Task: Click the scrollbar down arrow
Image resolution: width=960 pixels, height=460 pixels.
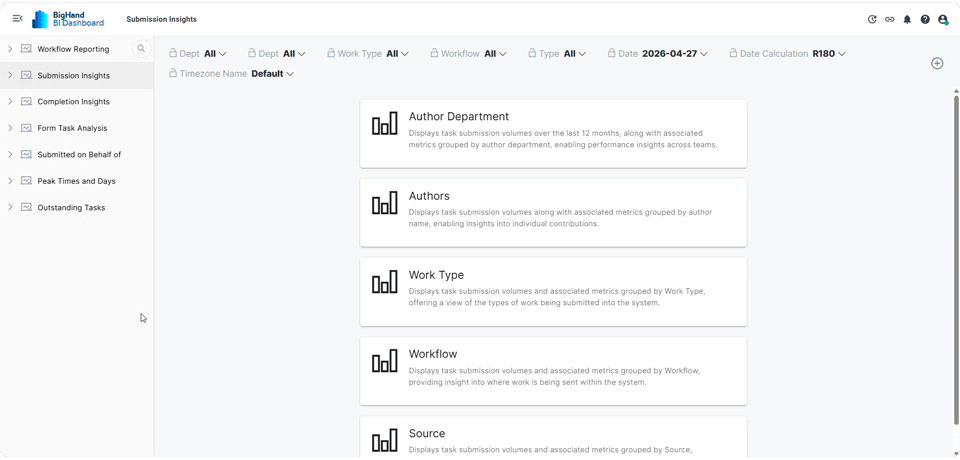Action: coord(956,454)
